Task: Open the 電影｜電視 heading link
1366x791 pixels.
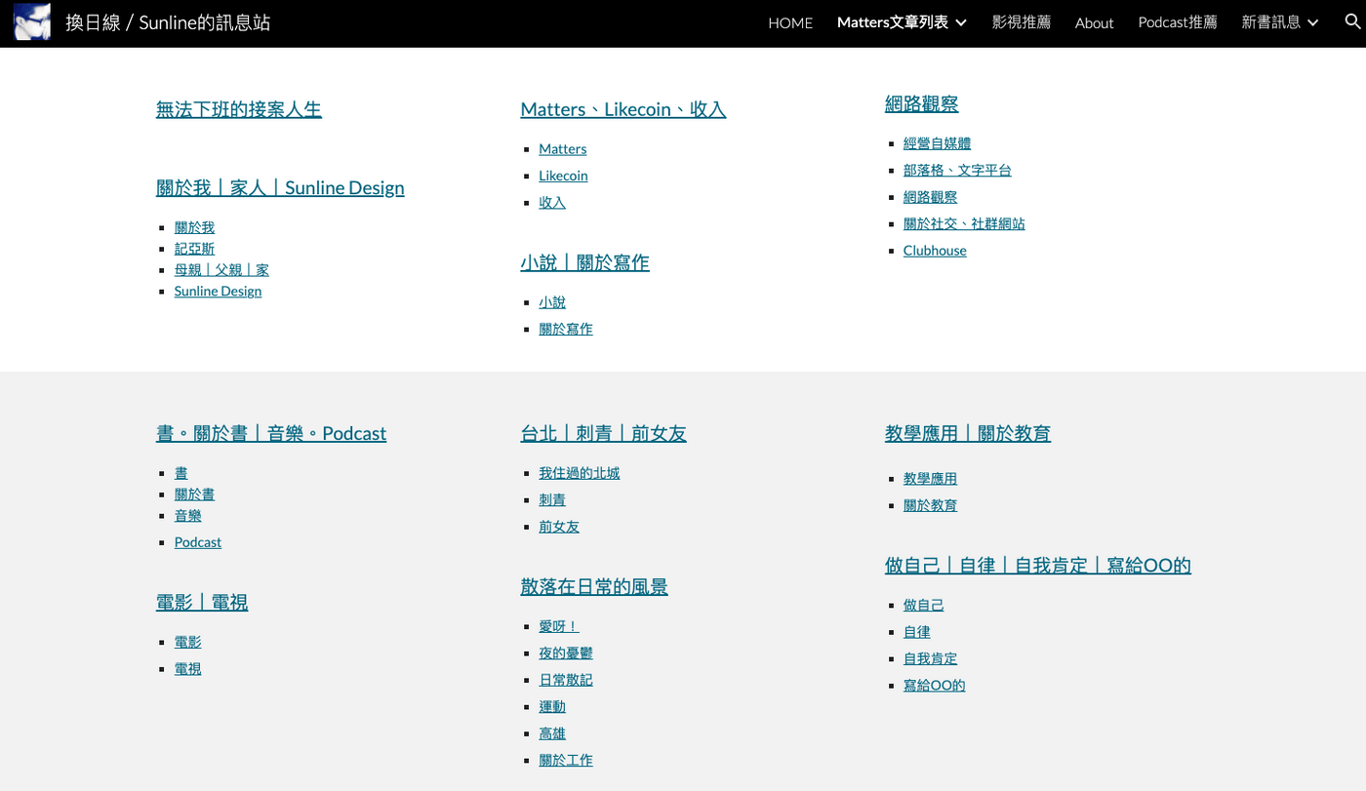Action: [x=202, y=602]
